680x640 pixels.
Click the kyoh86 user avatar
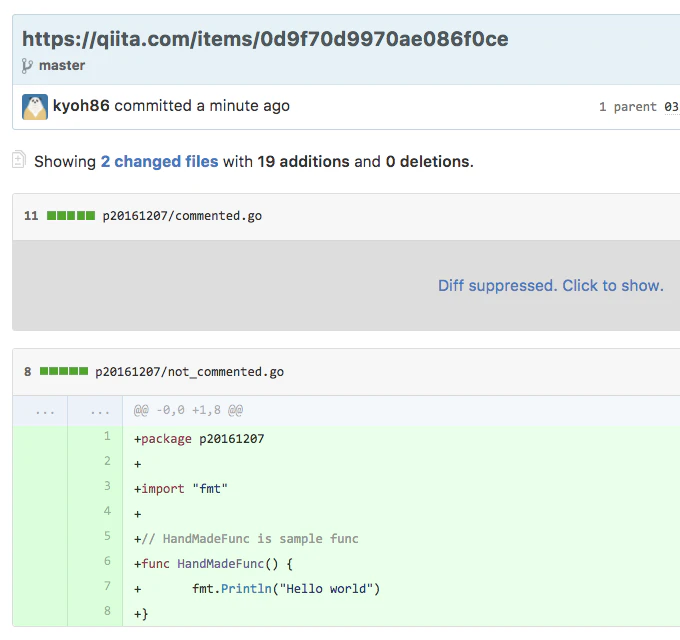[35, 107]
